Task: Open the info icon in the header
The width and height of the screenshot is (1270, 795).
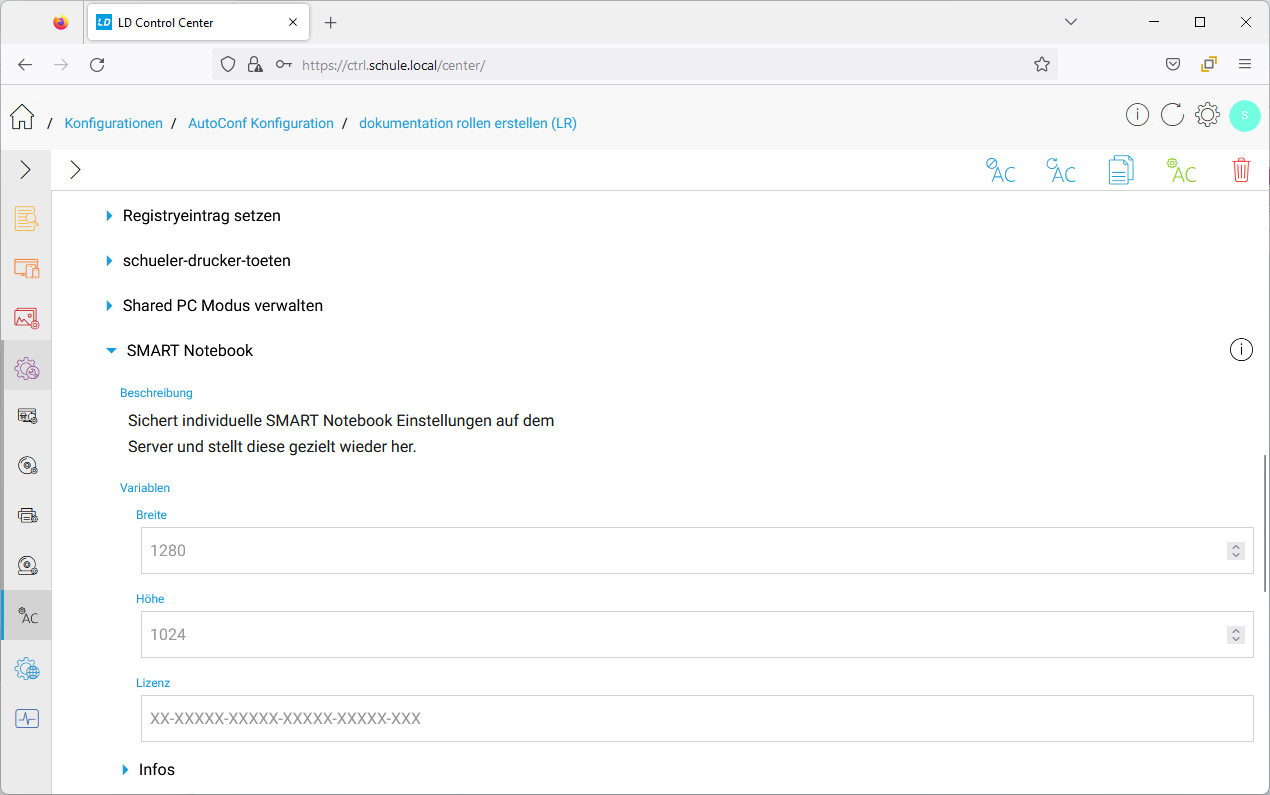Action: [x=1137, y=115]
